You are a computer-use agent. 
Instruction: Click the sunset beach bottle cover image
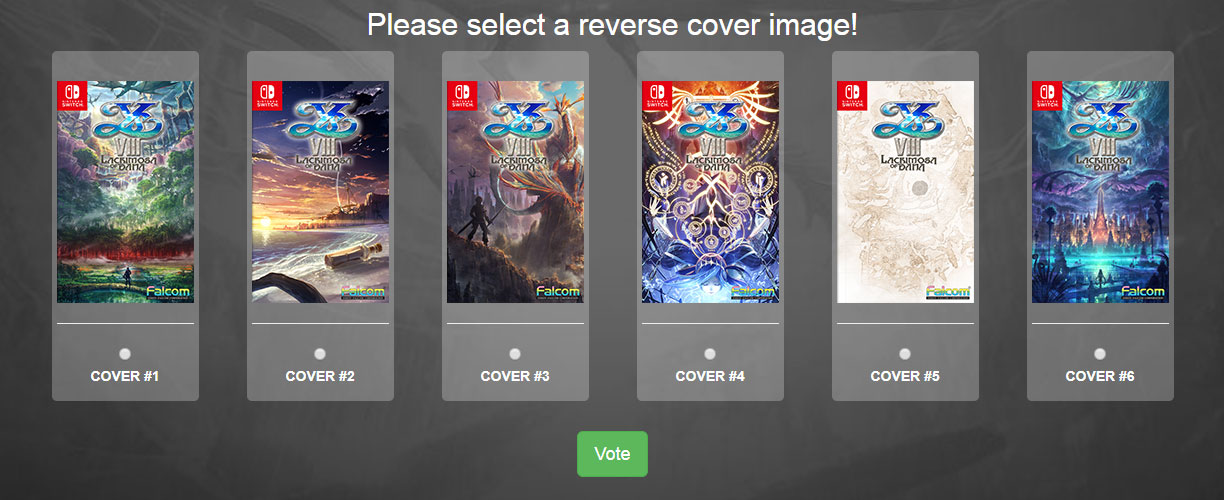coord(320,192)
